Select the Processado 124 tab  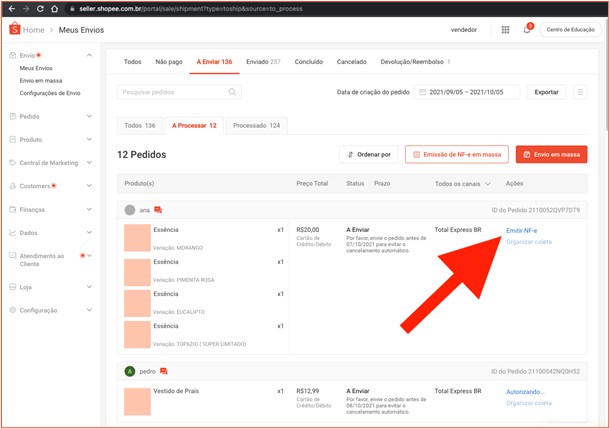pos(256,126)
